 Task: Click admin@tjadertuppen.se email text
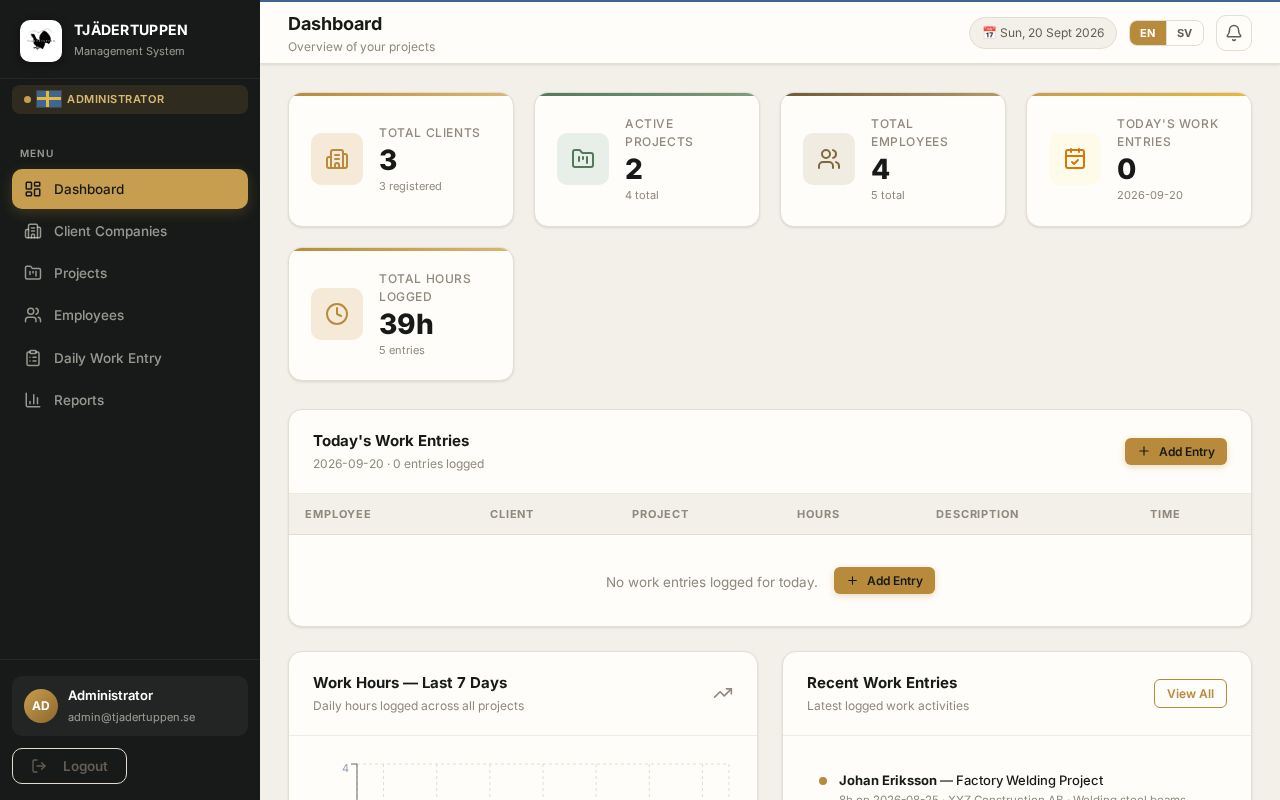click(x=131, y=717)
